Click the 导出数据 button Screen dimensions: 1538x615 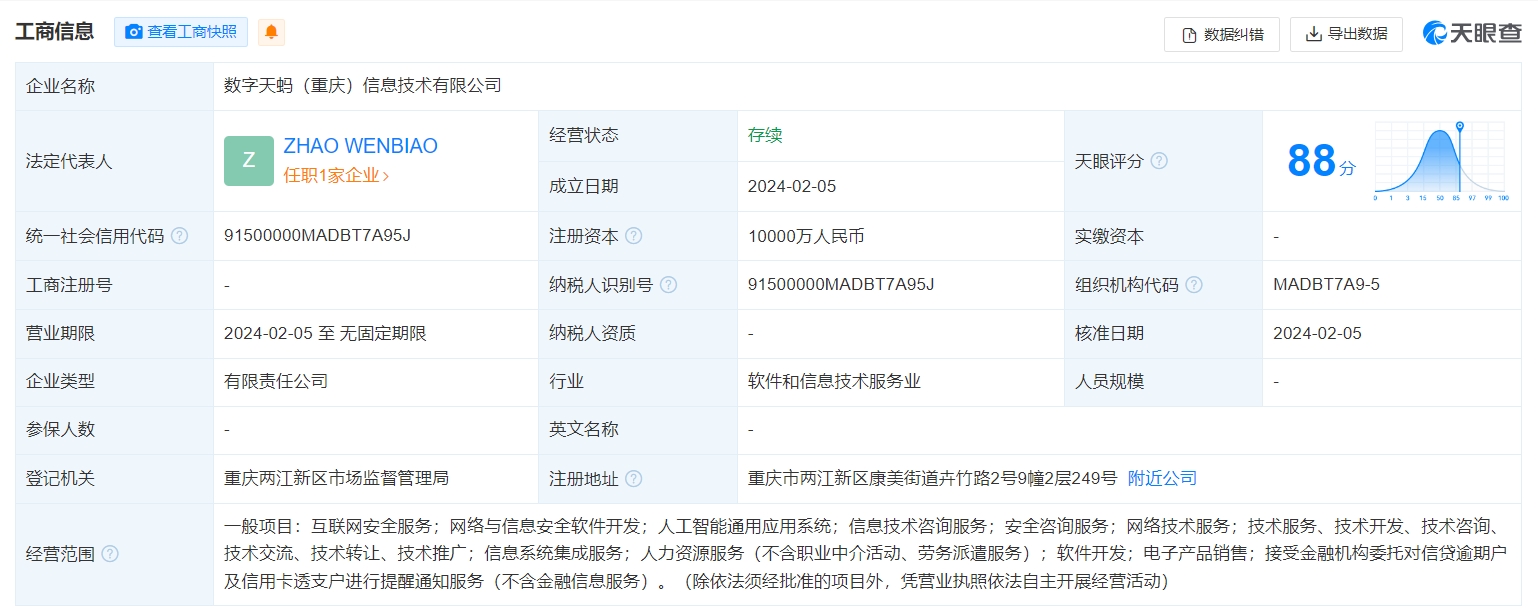(1346, 34)
